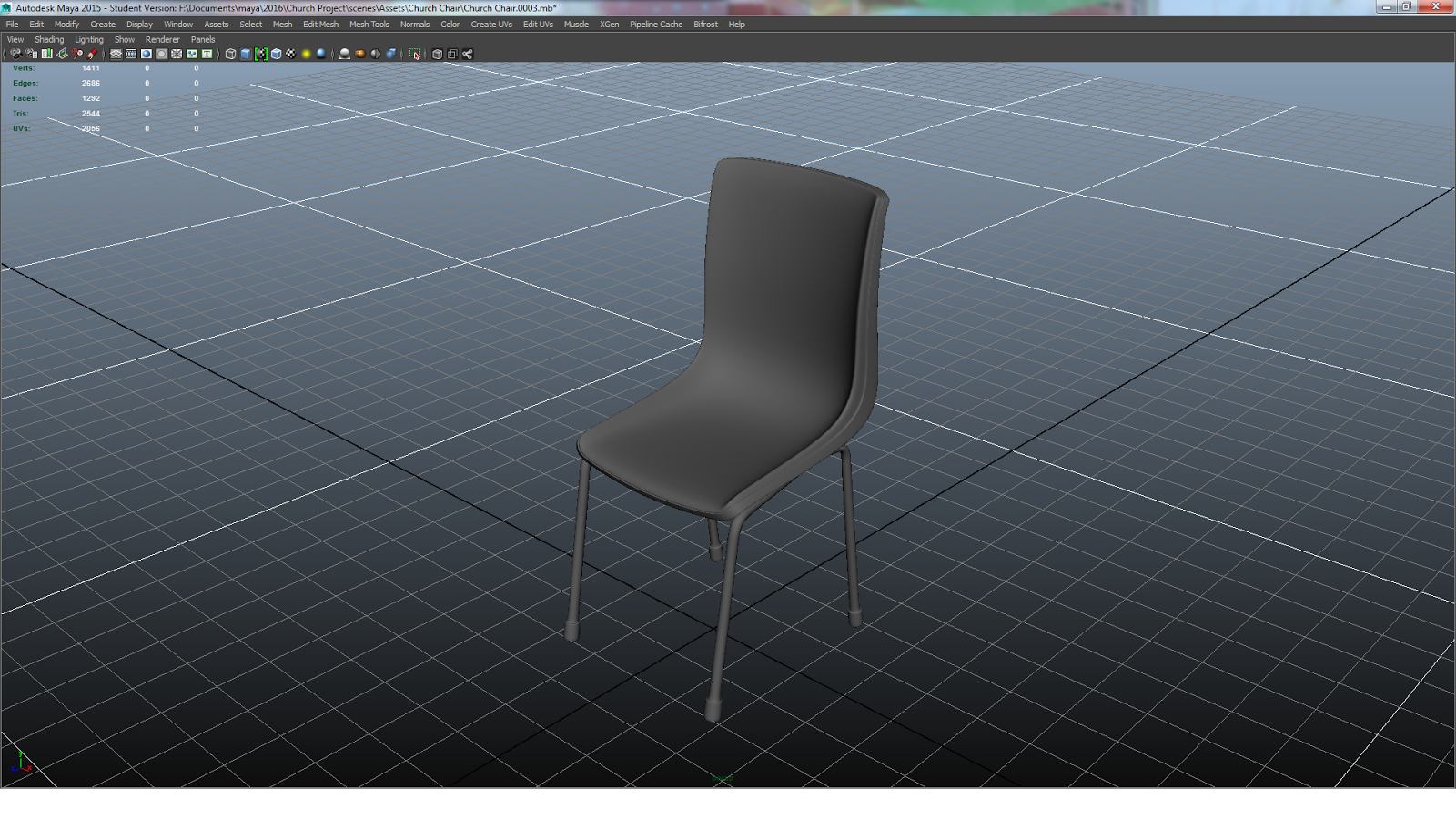Toggle the Safe Title icon
This screenshot has height=819, width=1456.
(x=207, y=54)
